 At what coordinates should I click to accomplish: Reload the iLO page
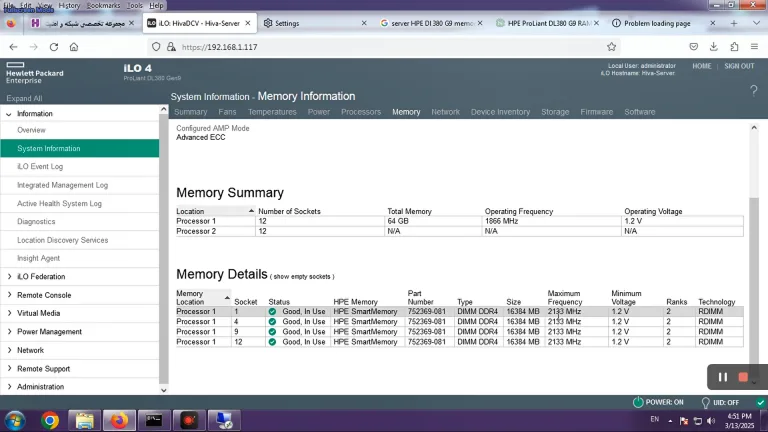click(54, 47)
